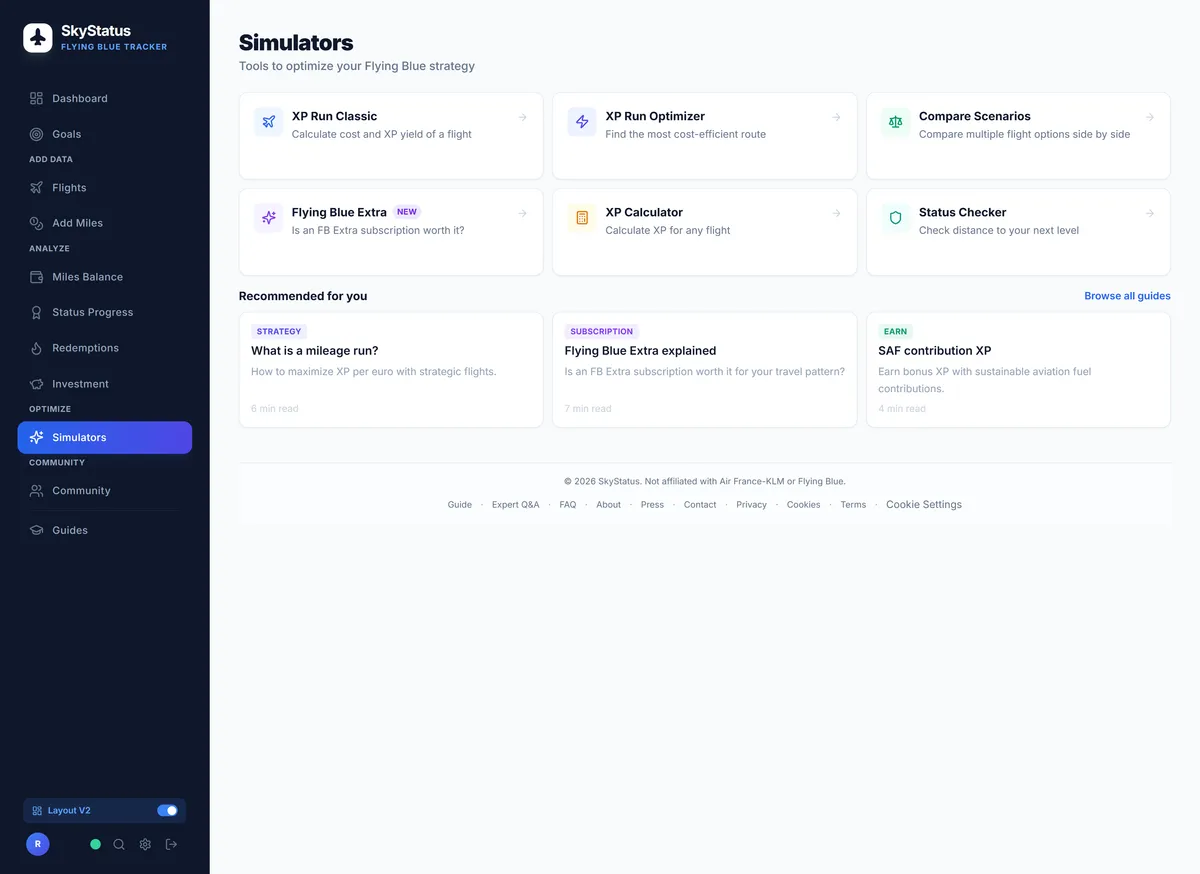Click the search magnifier icon in sidebar footer

[x=119, y=844]
